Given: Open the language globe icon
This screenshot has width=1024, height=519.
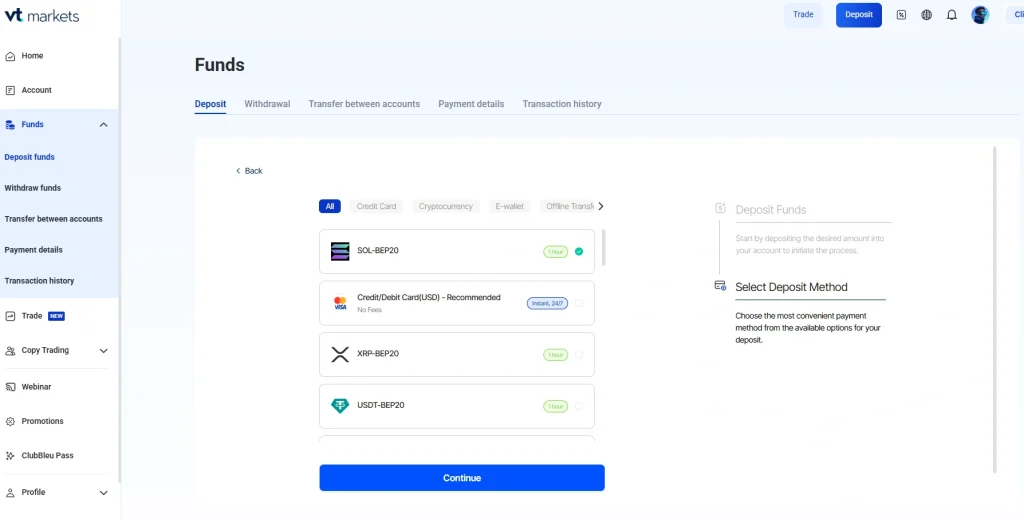Looking at the screenshot, I should pos(926,15).
